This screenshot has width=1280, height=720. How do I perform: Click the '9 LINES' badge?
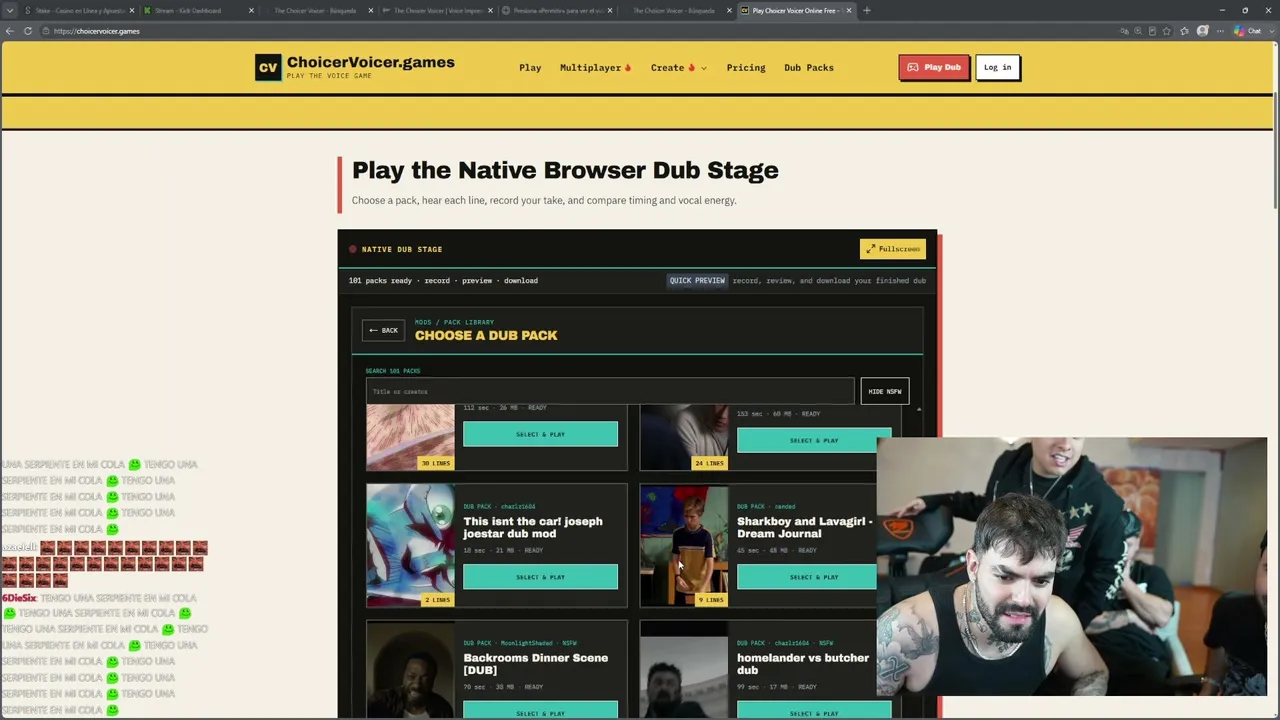coord(711,600)
